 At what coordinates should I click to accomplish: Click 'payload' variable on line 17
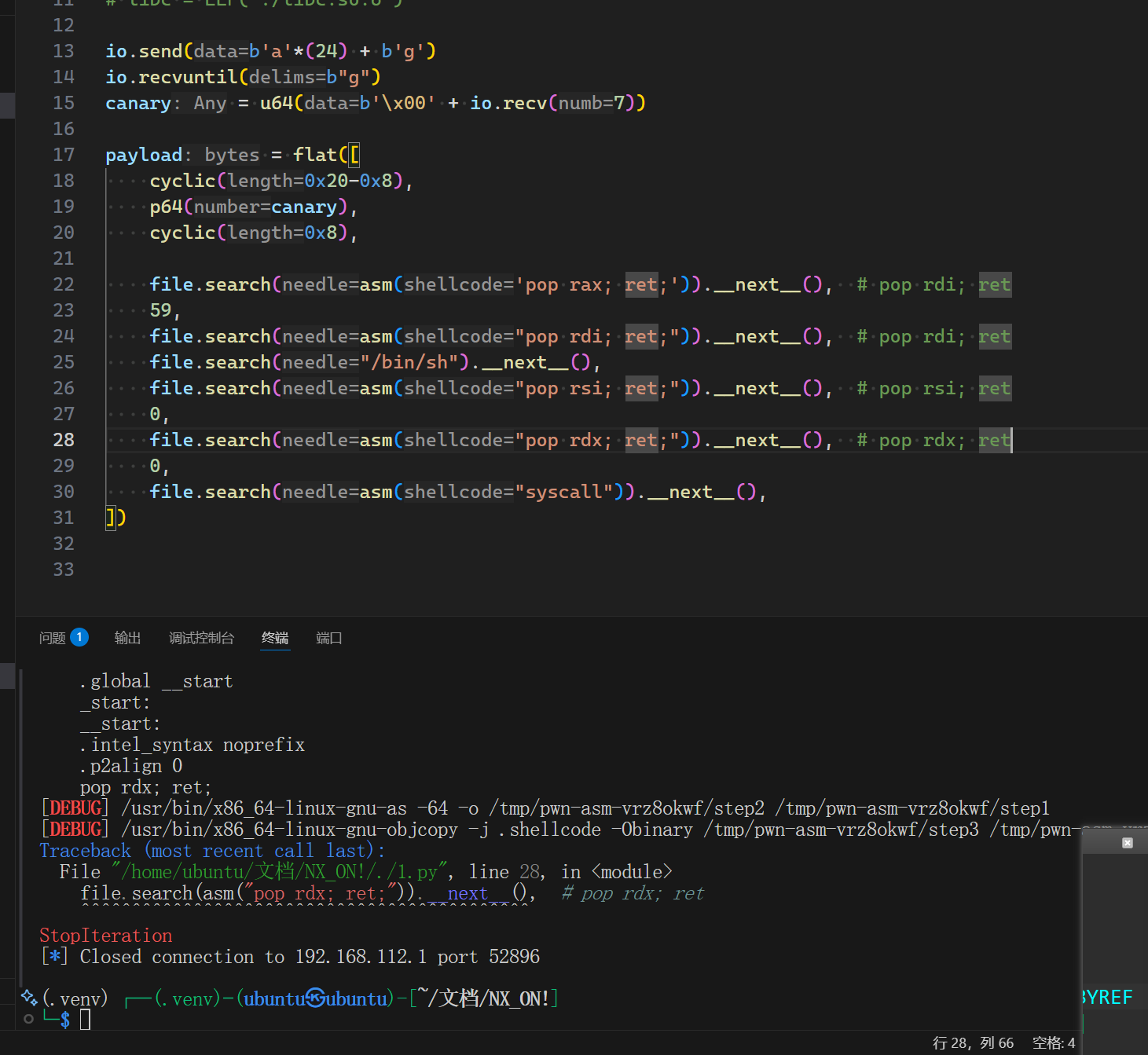pos(144,155)
